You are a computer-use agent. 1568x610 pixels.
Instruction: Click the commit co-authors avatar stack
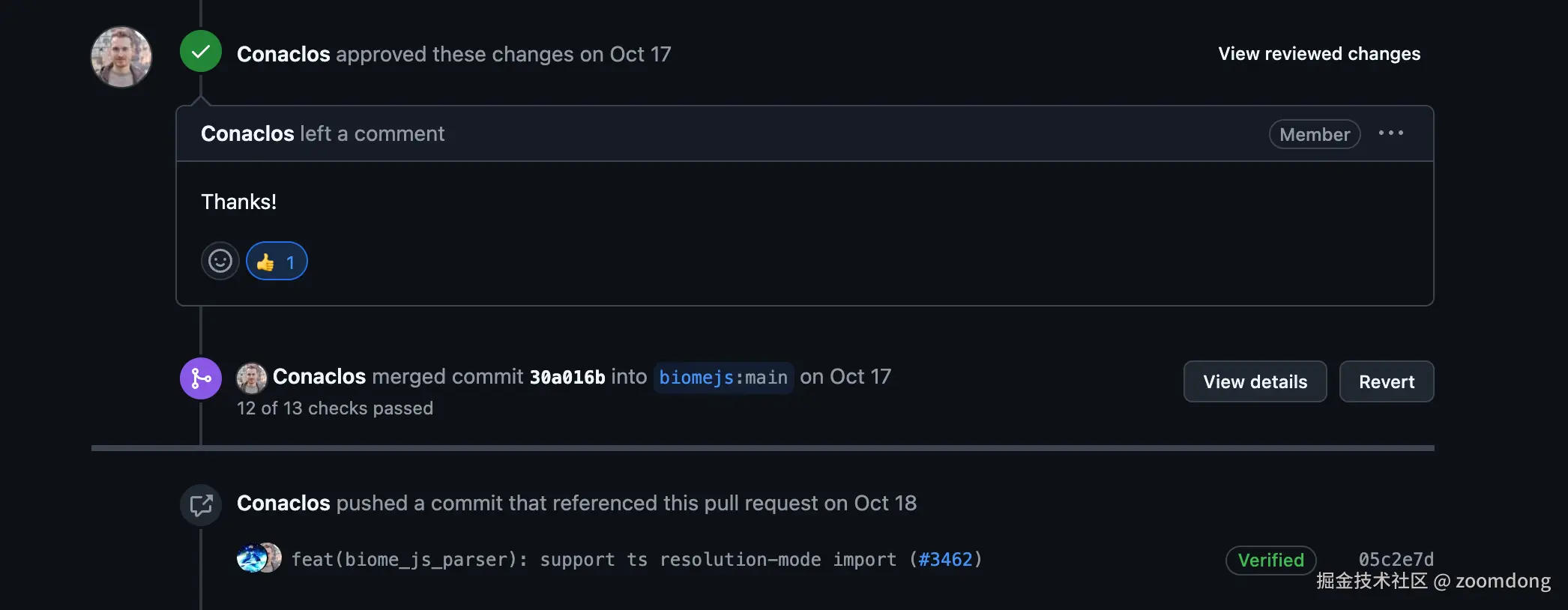click(x=259, y=558)
